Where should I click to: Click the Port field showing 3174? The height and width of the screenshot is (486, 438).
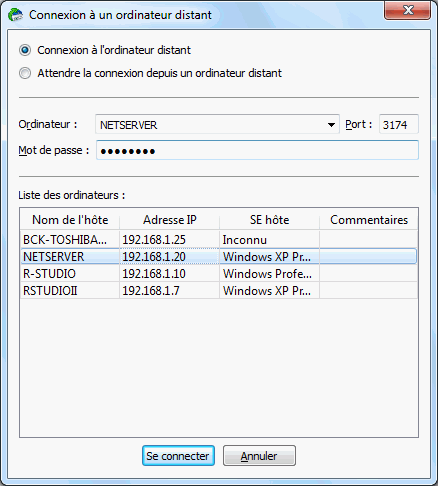tap(399, 125)
